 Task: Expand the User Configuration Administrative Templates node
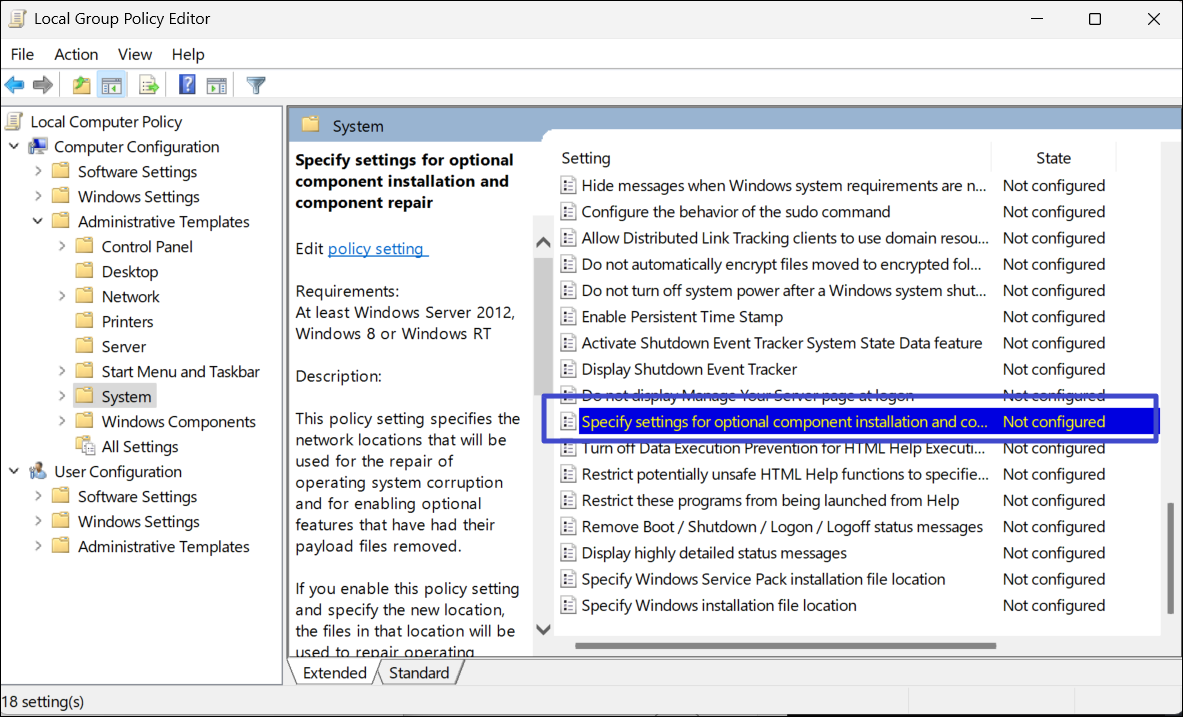point(38,547)
